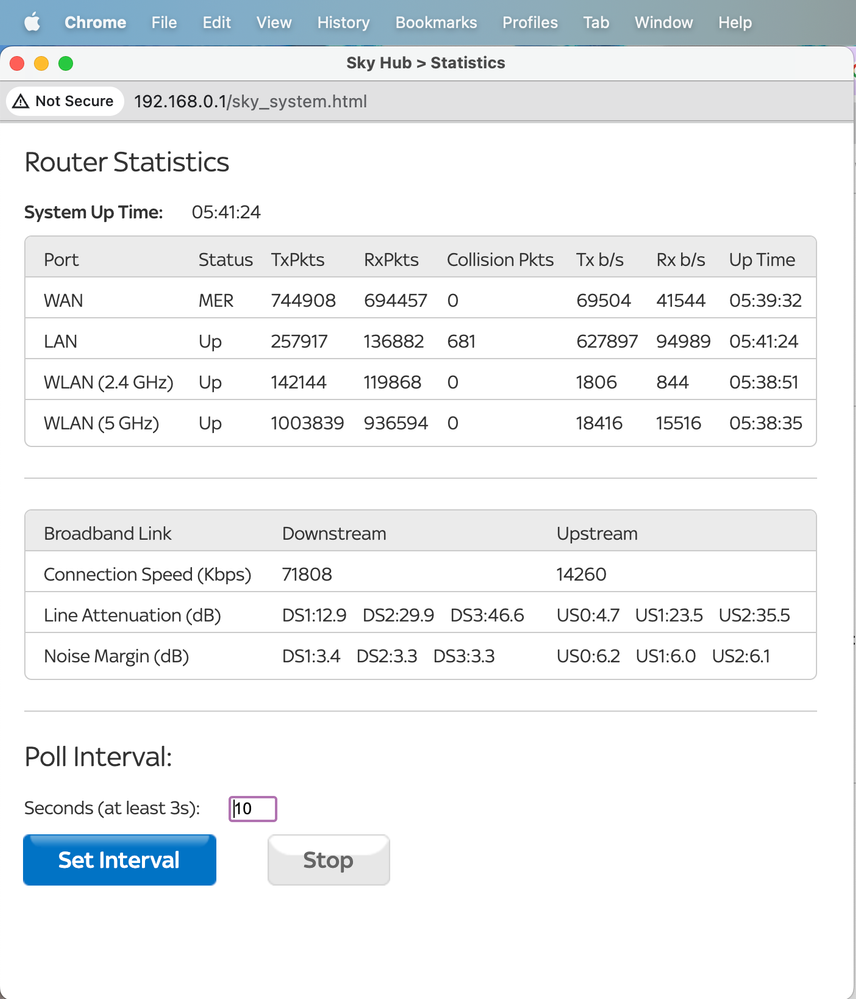Click line attenuation US2:35.5 value
The width and height of the screenshot is (856, 999).
pyautogui.click(x=754, y=615)
